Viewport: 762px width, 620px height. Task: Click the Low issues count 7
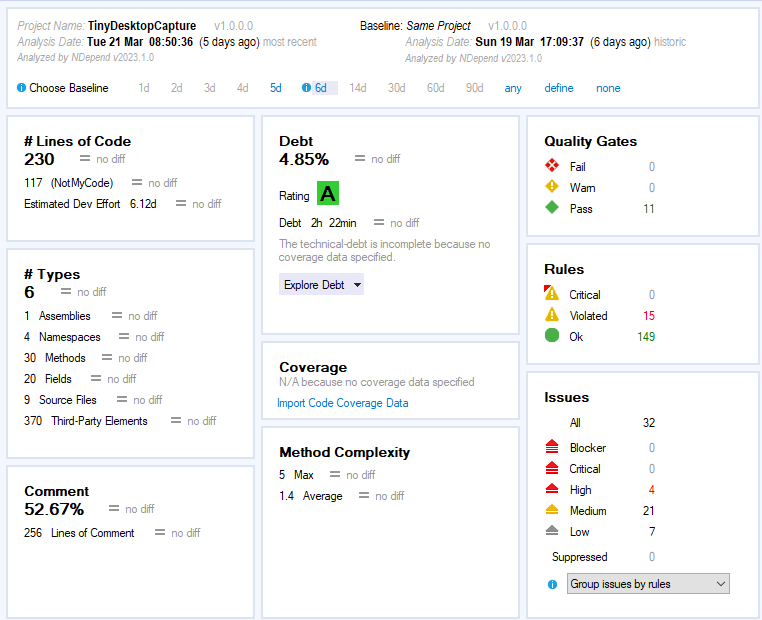tap(652, 532)
